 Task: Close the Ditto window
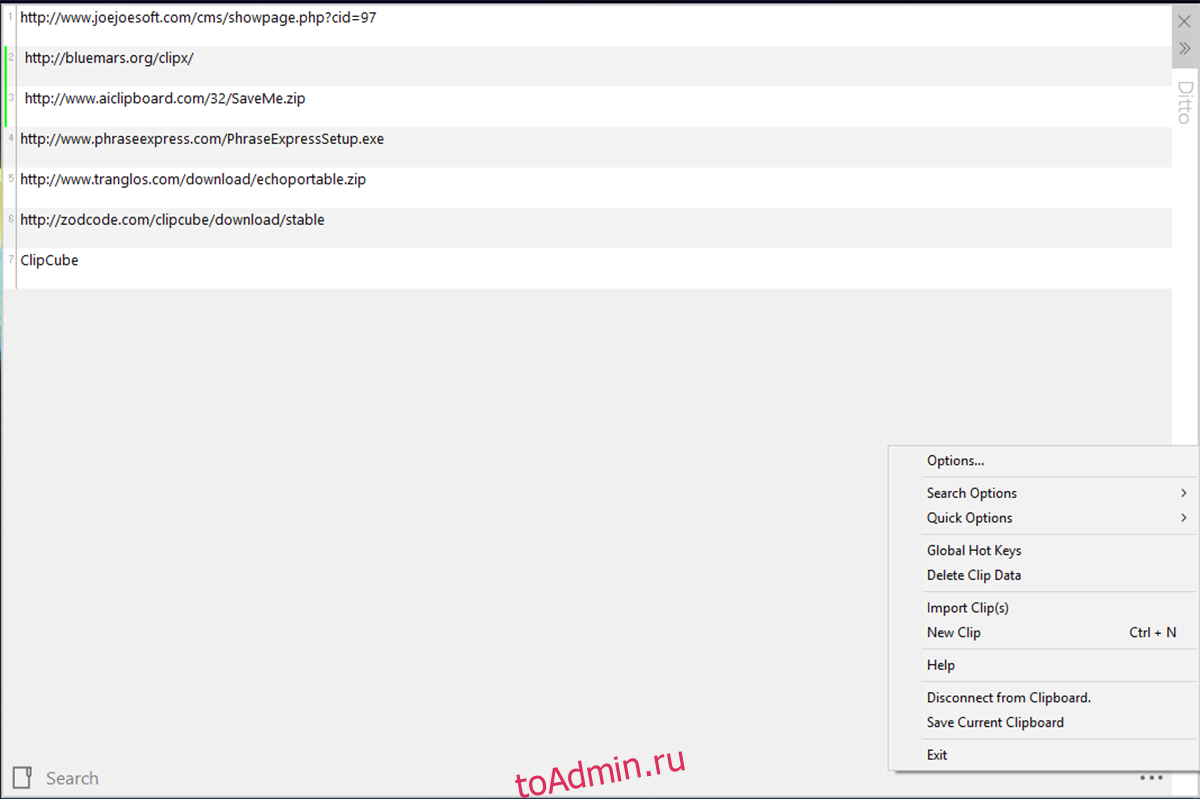click(1185, 20)
